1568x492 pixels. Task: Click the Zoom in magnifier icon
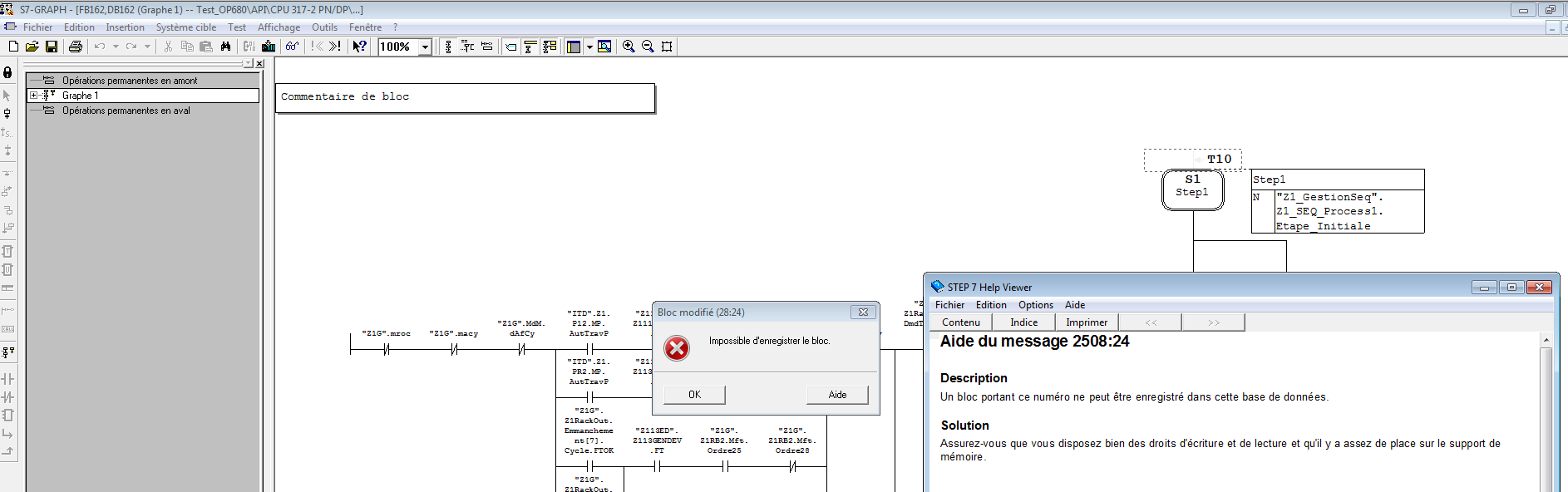629,47
